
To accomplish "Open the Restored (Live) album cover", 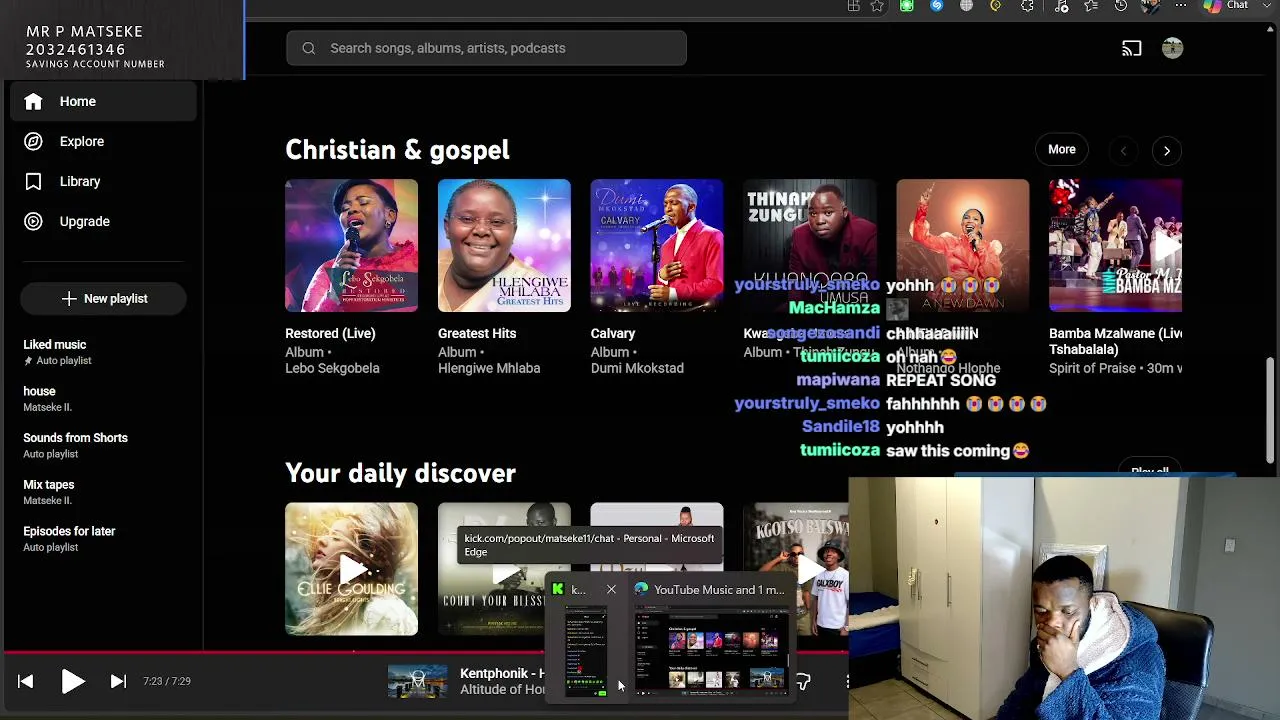I will (351, 246).
